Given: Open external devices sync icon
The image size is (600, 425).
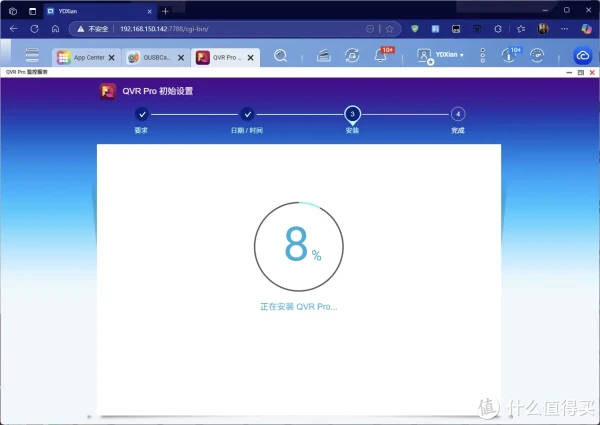Looking at the screenshot, I should click(x=352, y=56).
